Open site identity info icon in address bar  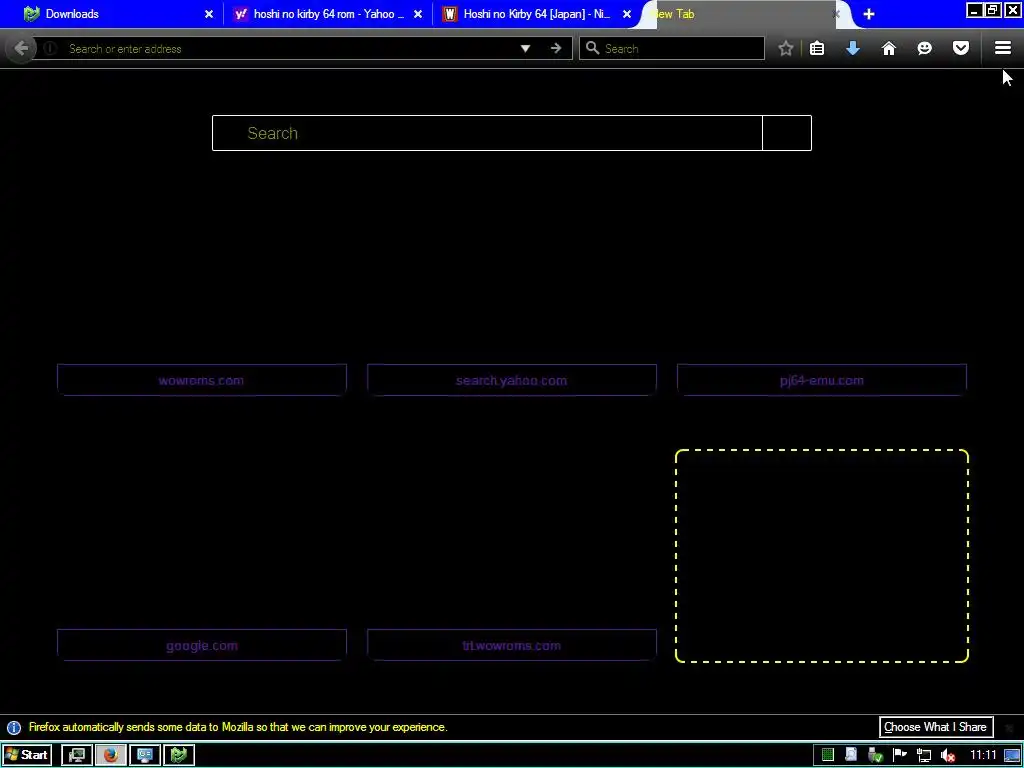[50, 48]
